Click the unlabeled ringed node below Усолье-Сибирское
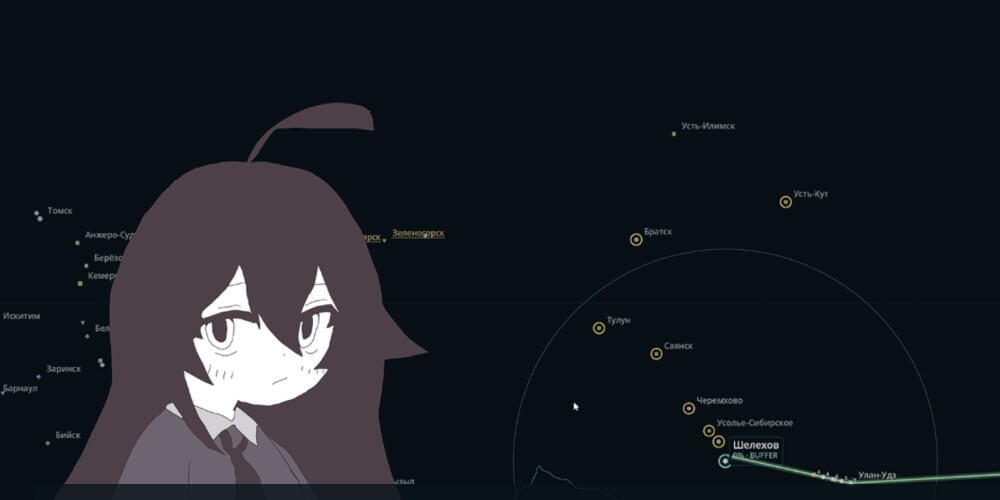 pos(719,441)
